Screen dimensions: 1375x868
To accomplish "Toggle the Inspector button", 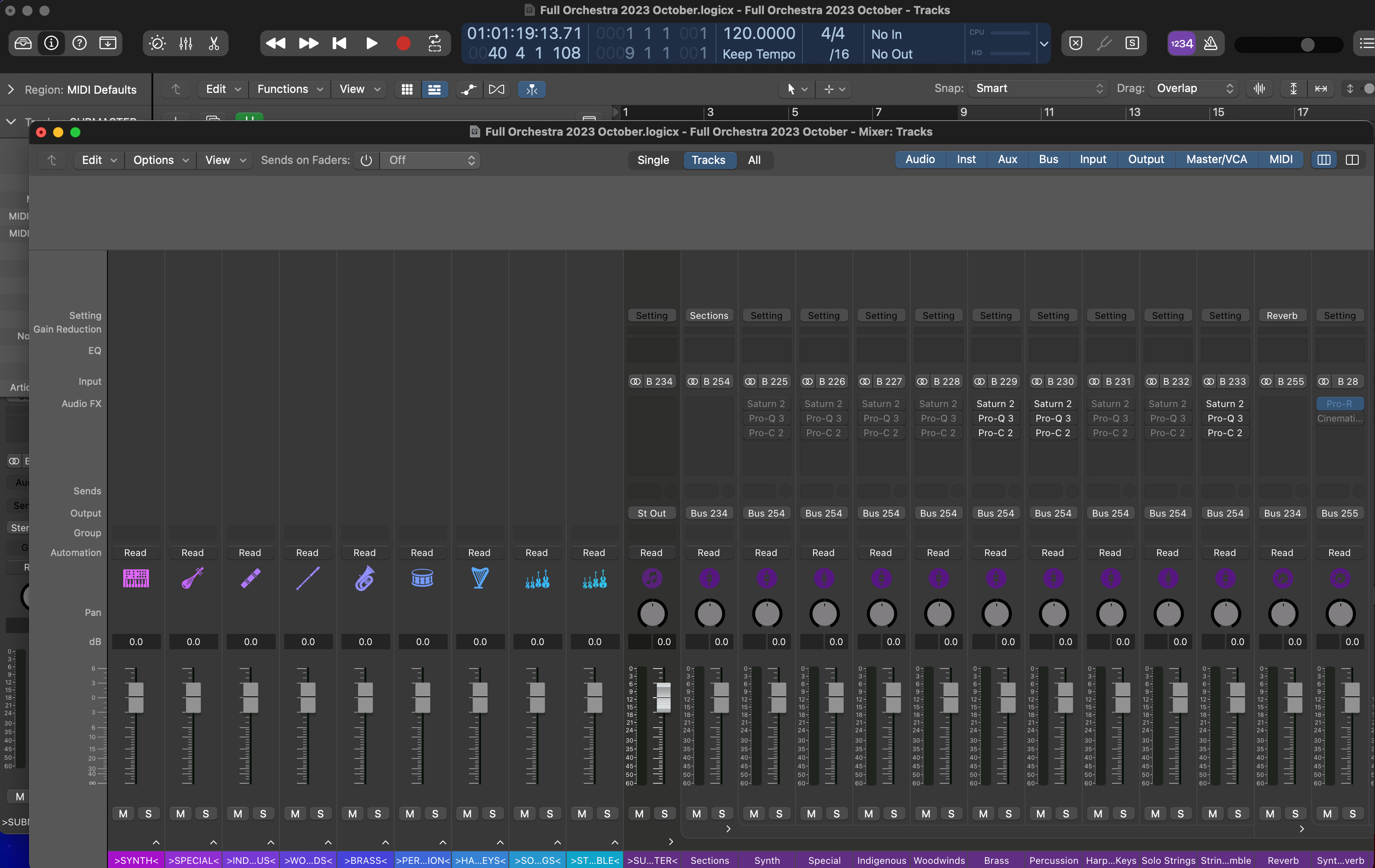I will (51, 43).
